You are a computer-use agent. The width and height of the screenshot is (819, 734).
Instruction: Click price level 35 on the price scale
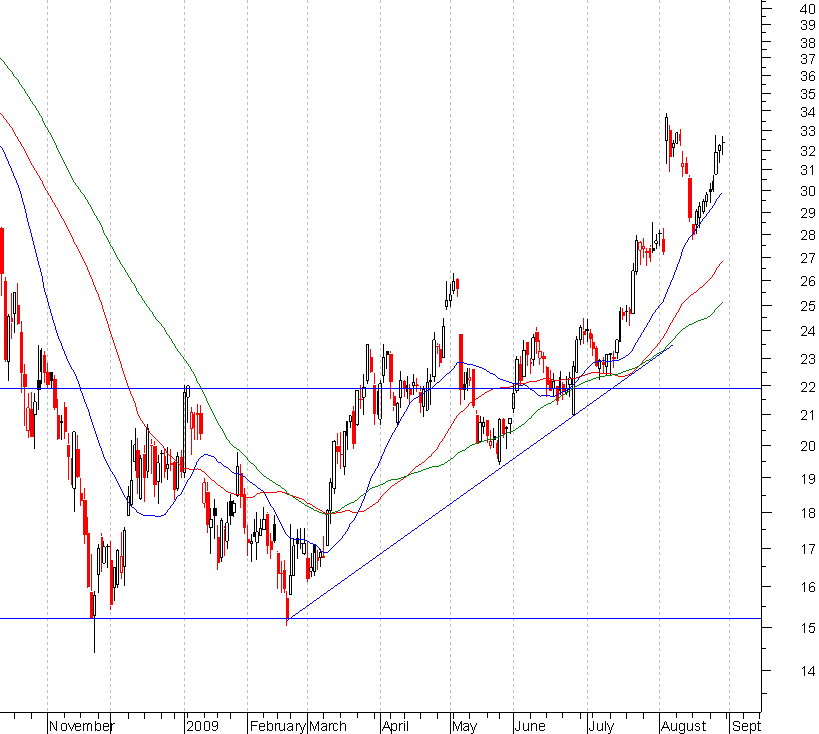pyautogui.click(x=808, y=95)
